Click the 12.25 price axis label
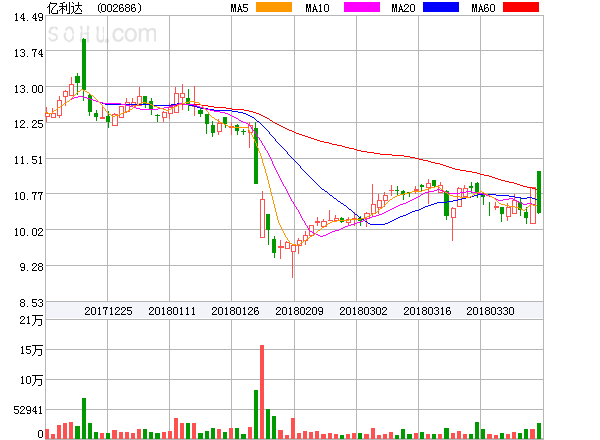 click(29, 124)
